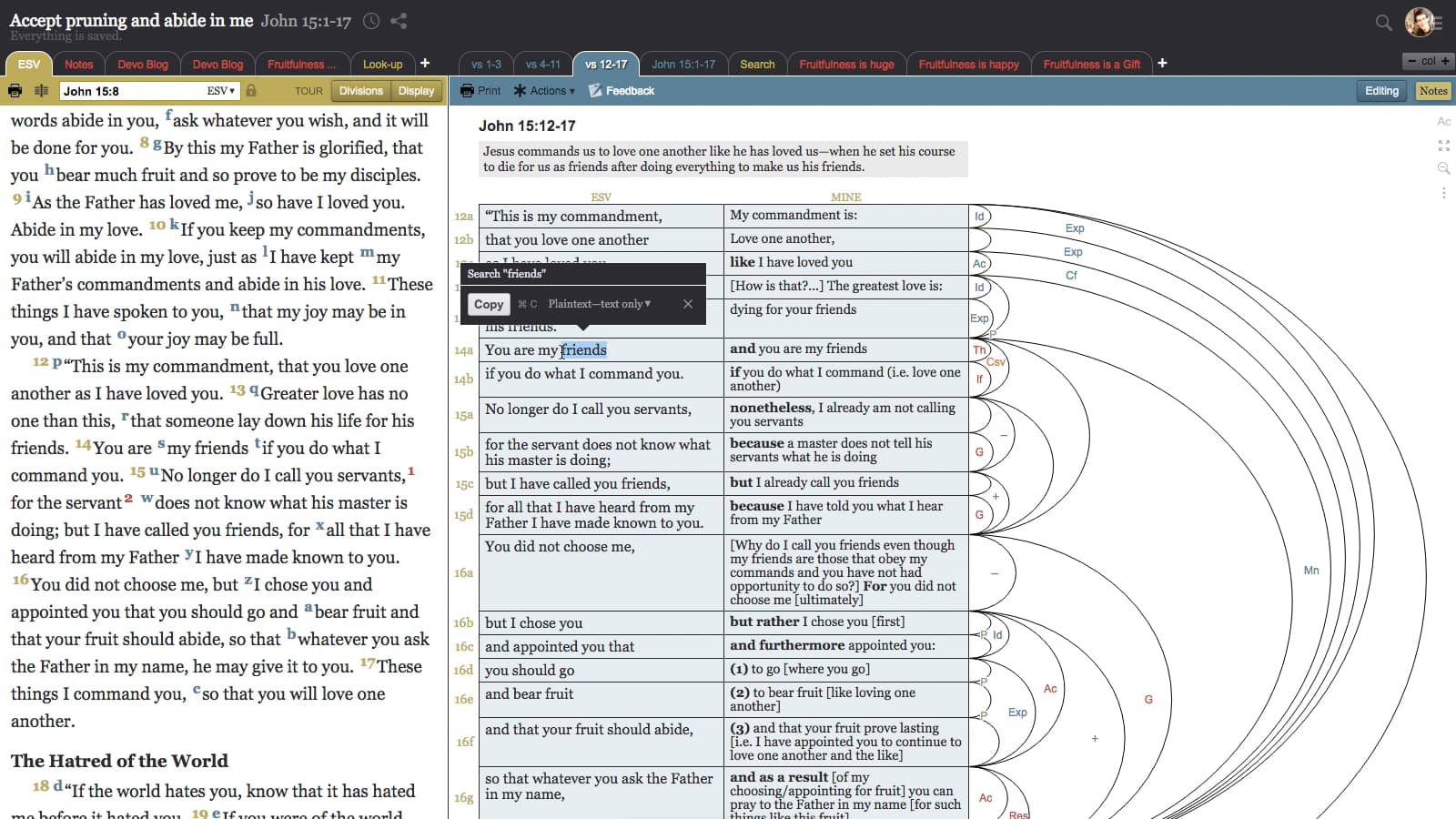Click the Th label beside row 14a
The height and width of the screenshot is (819, 1456).
[979, 350]
